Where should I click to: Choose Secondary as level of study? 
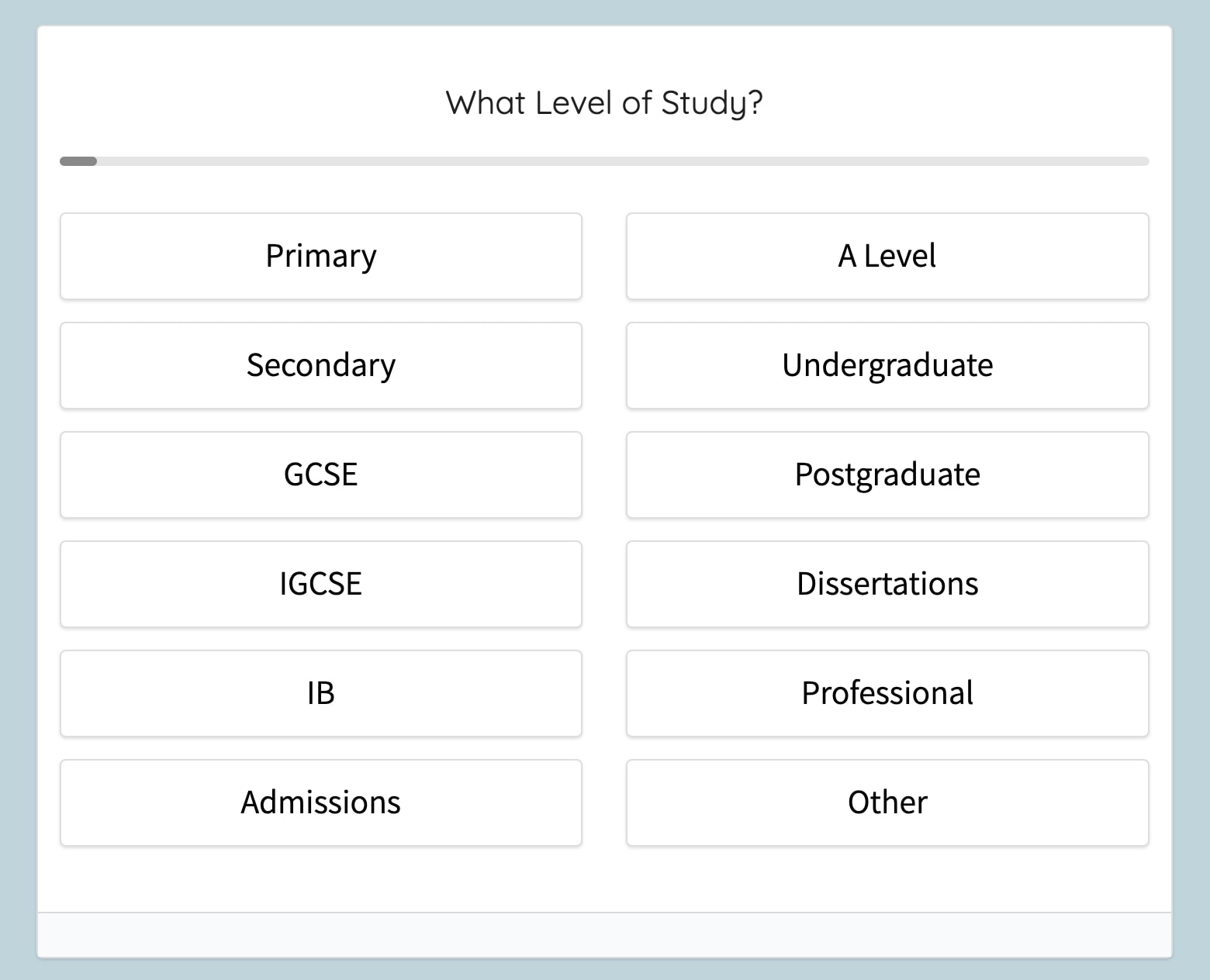click(x=320, y=365)
